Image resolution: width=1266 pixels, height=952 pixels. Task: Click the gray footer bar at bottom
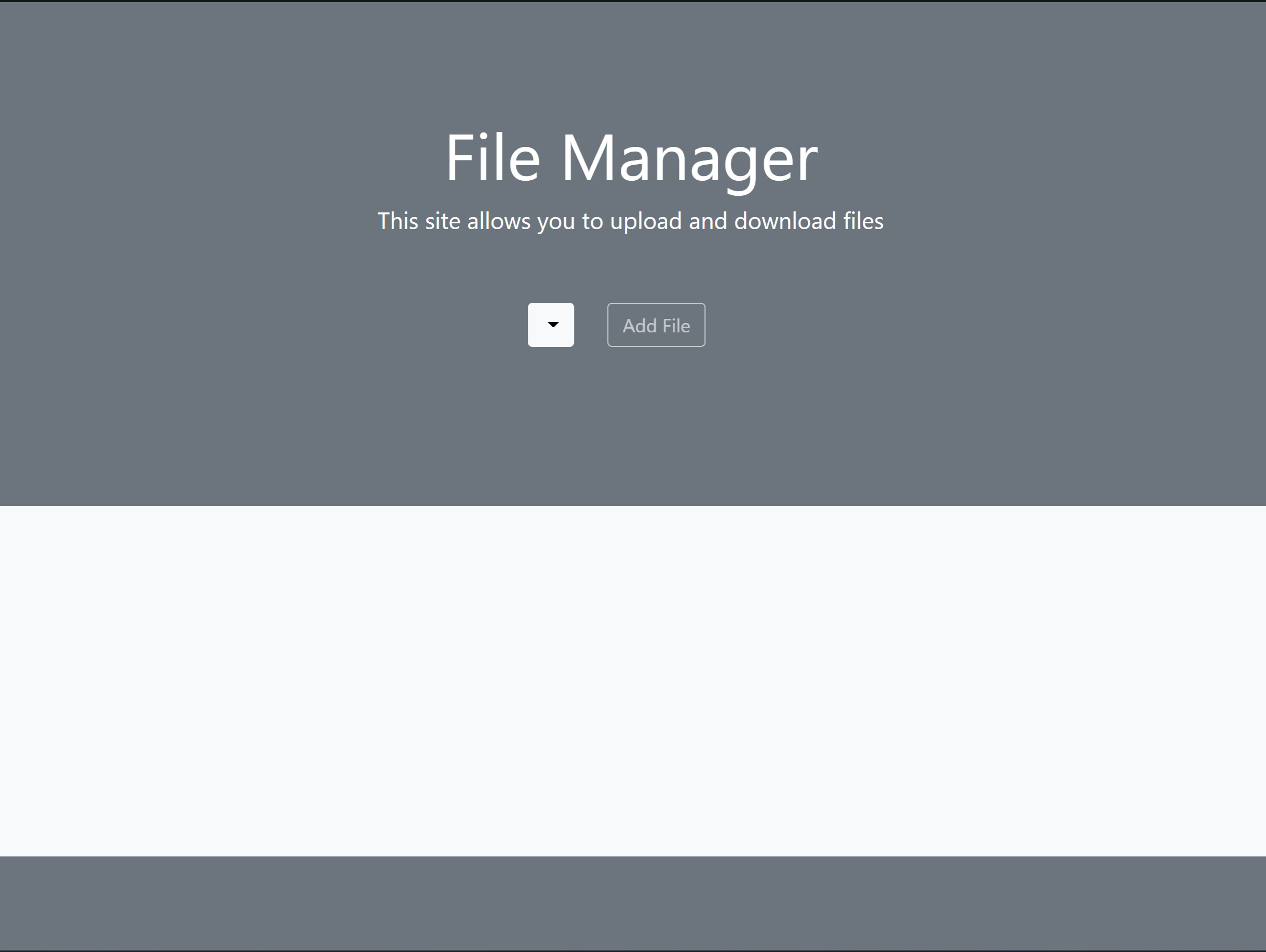[x=633, y=903]
